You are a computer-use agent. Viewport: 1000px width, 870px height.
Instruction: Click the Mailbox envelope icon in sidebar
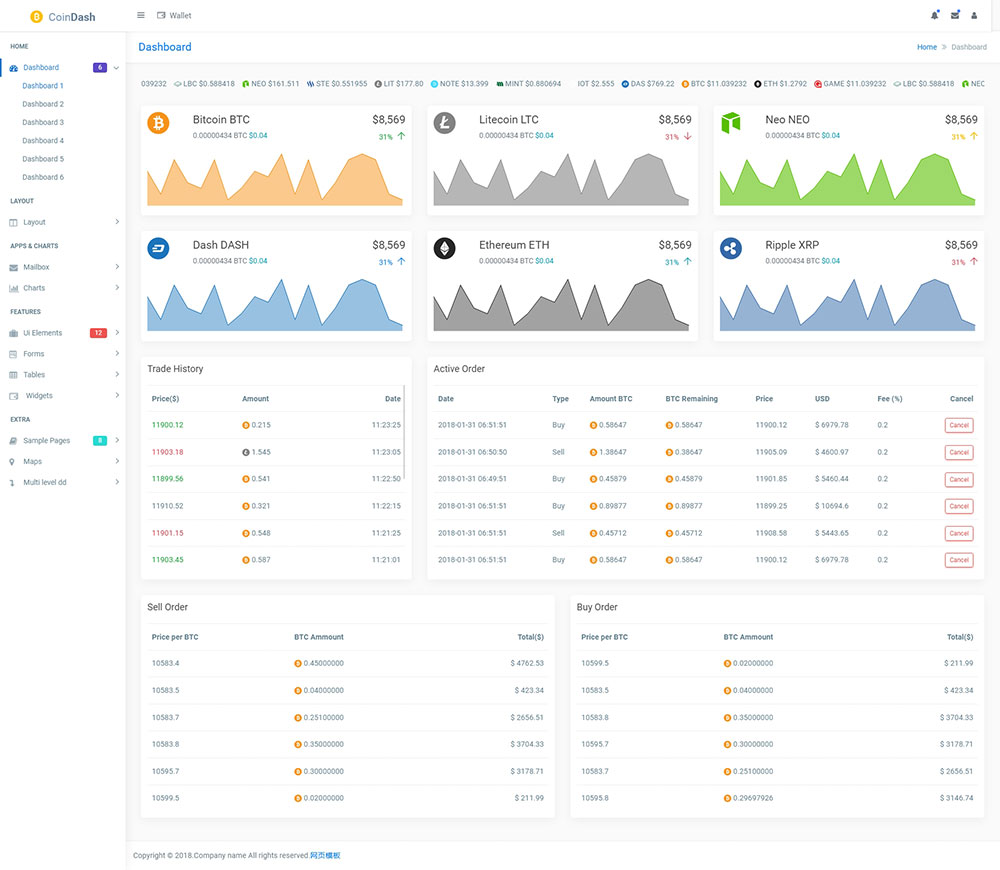click(x=13, y=267)
